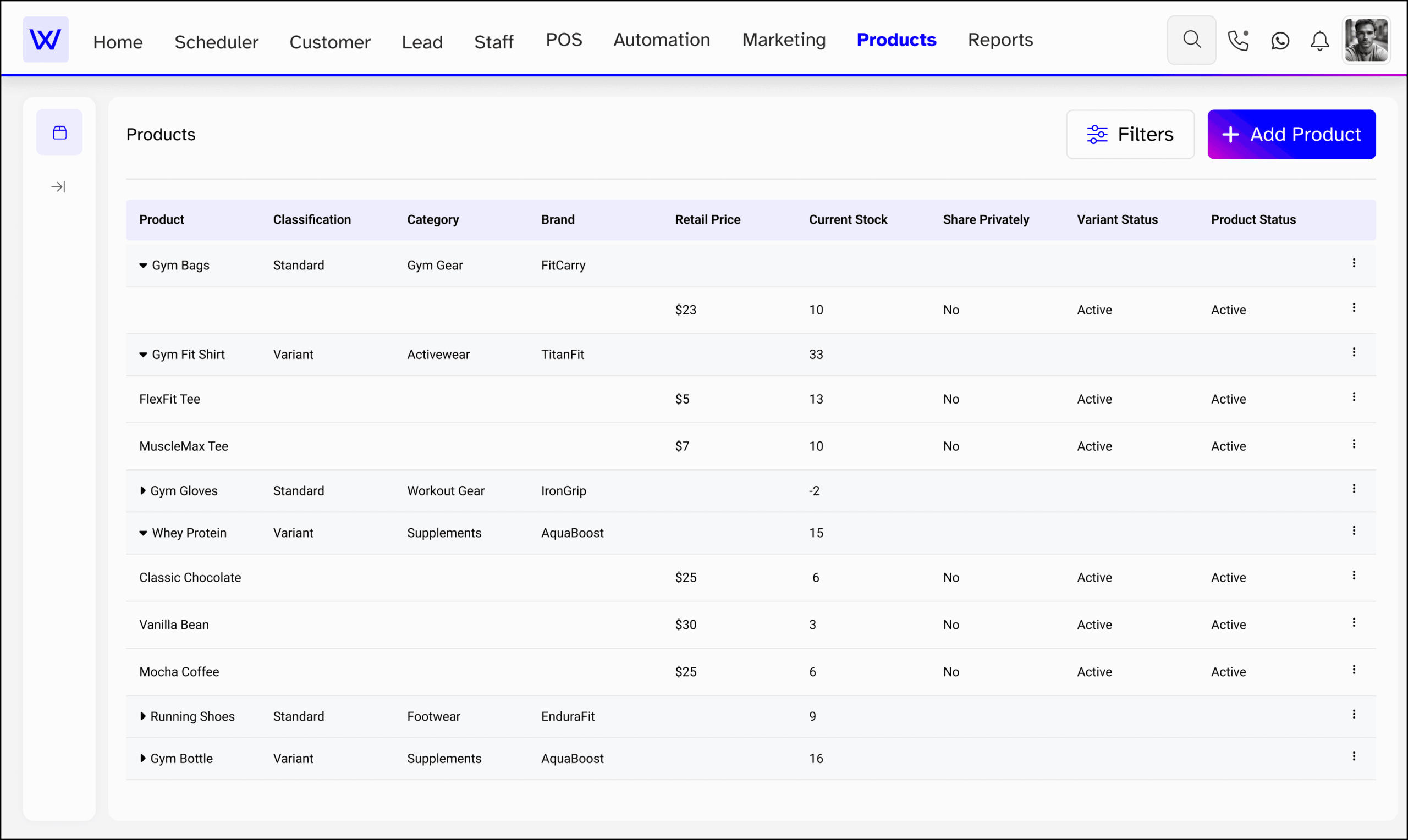Screen dimensions: 1408x840
Task: Open the three-dot menu on FlexFit Tee row
Action: (1354, 397)
